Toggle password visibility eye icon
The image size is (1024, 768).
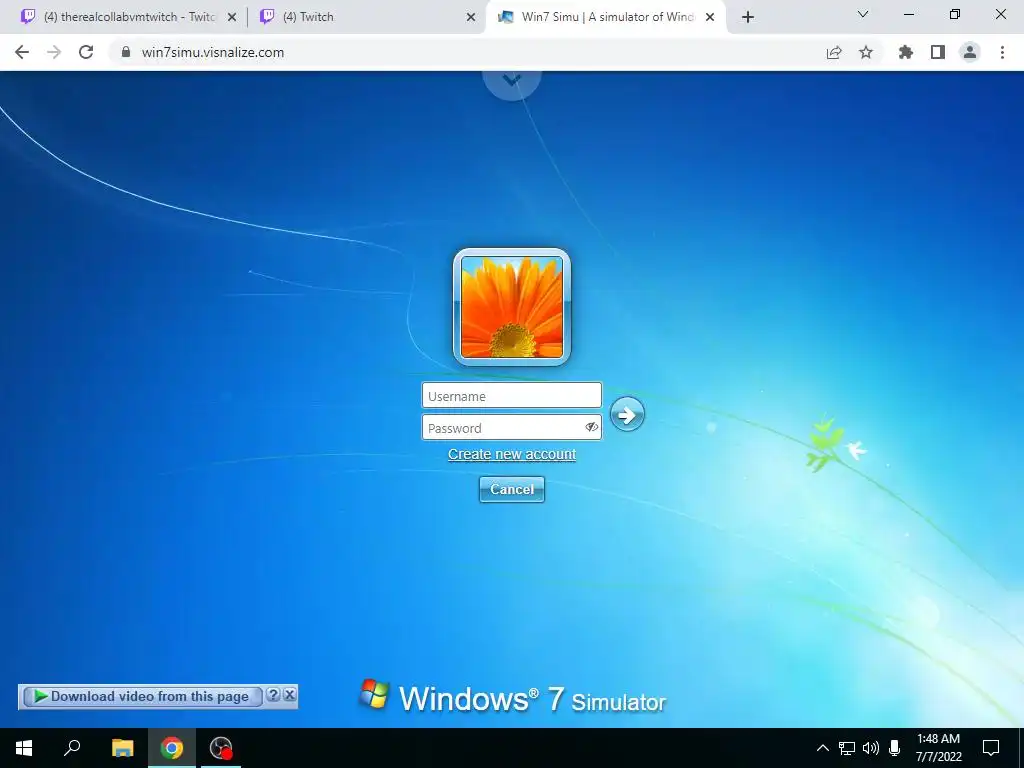pos(591,427)
